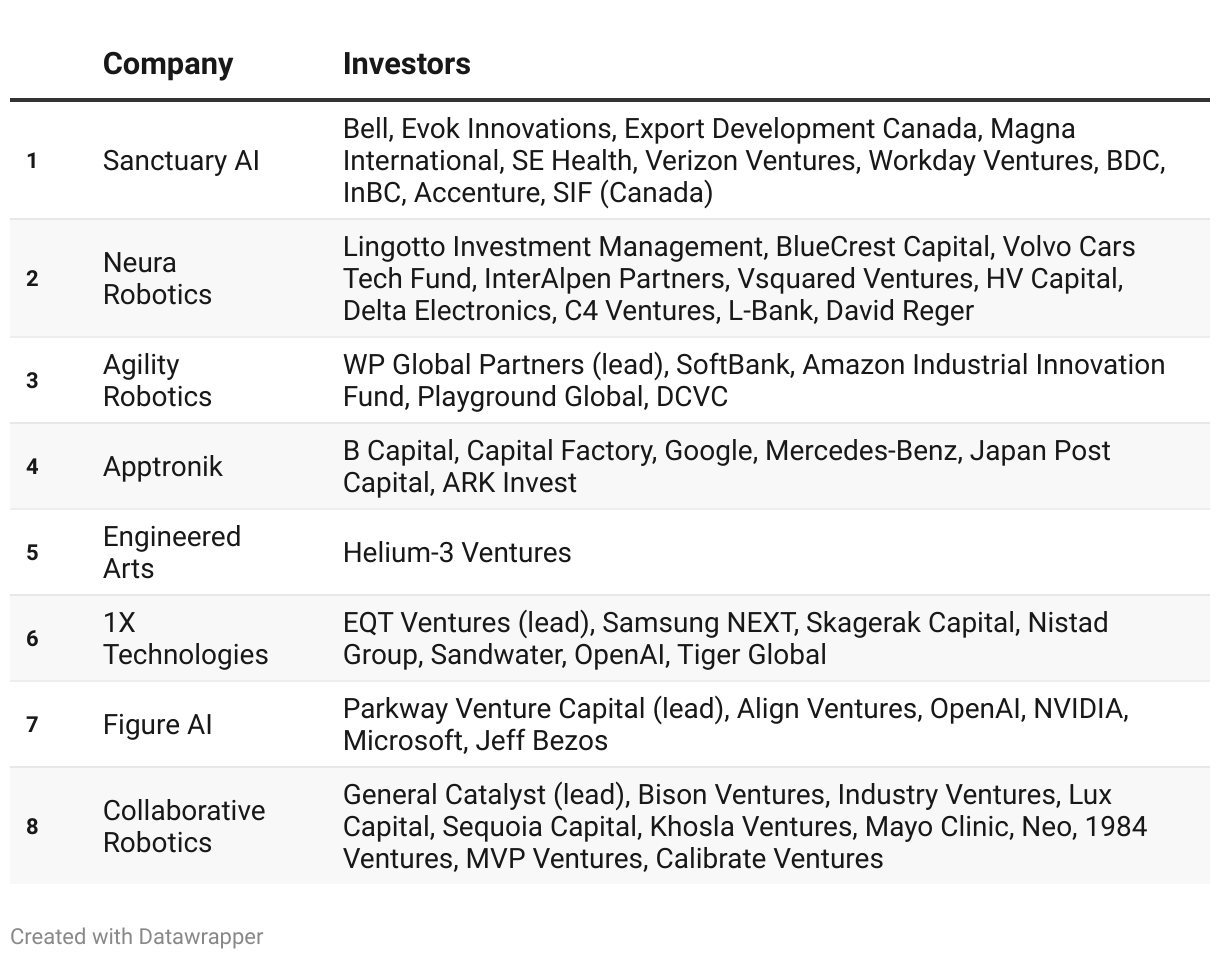Screen dimensions: 1220x960
Task: Click row number 8
Action: point(32,826)
